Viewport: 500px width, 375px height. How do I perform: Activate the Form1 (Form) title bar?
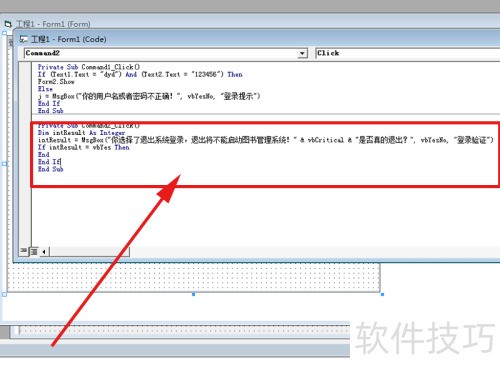(x=250, y=24)
